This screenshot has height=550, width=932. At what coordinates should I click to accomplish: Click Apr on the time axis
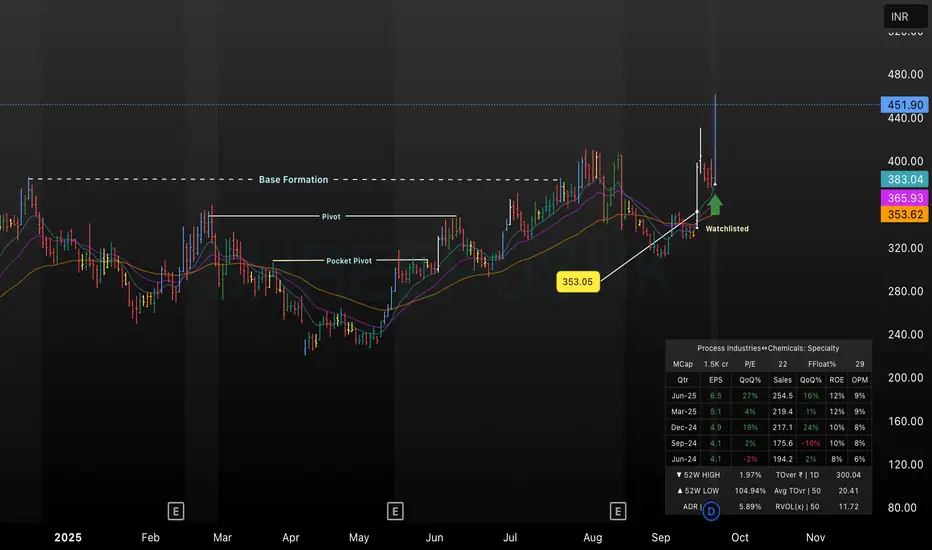(291, 538)
